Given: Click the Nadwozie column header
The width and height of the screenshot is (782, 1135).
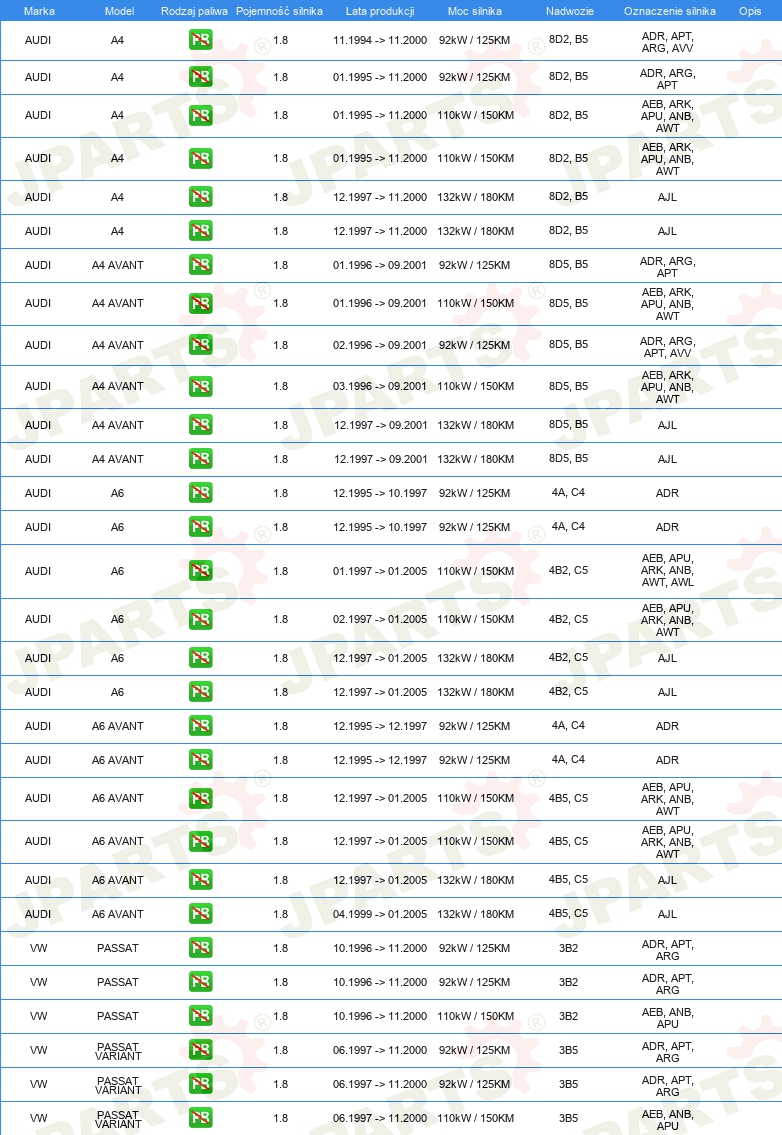Looking at the screenshot, I should coord(570,11).
